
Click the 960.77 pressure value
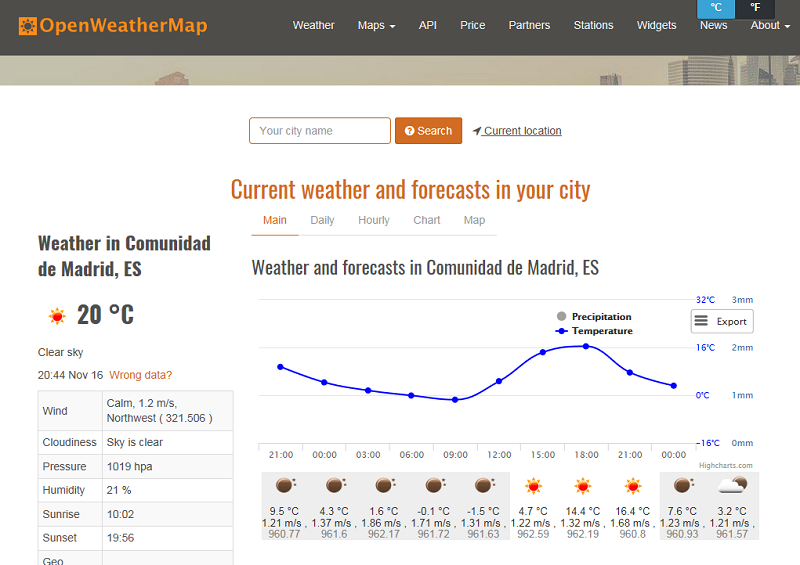[284, 534]
